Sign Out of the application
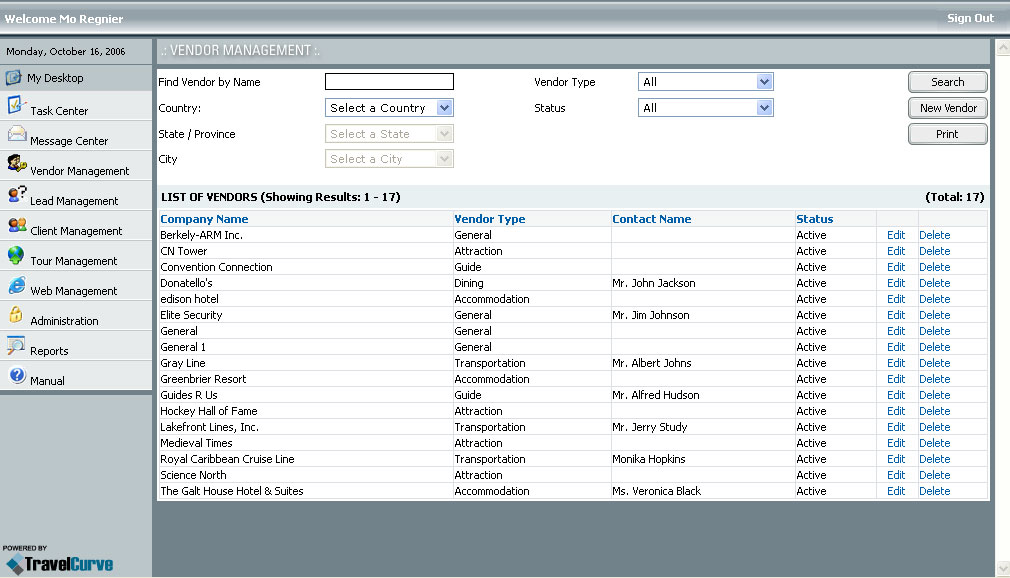This screenshot has height=578, width=1010. [x=970, y=18]
